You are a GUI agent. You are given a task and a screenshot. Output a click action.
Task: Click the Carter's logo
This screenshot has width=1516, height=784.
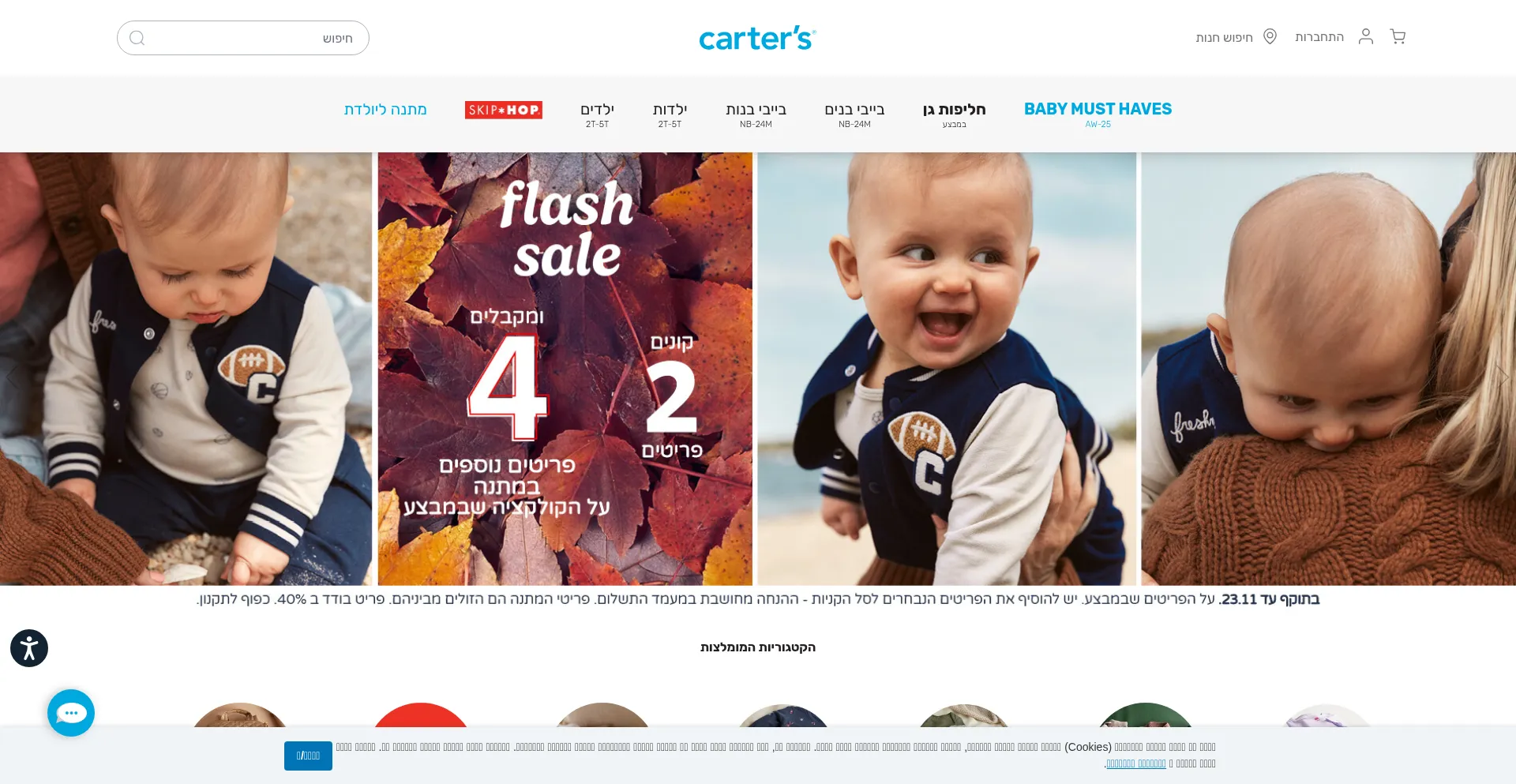pyautogui.click(x=757, y=38)
